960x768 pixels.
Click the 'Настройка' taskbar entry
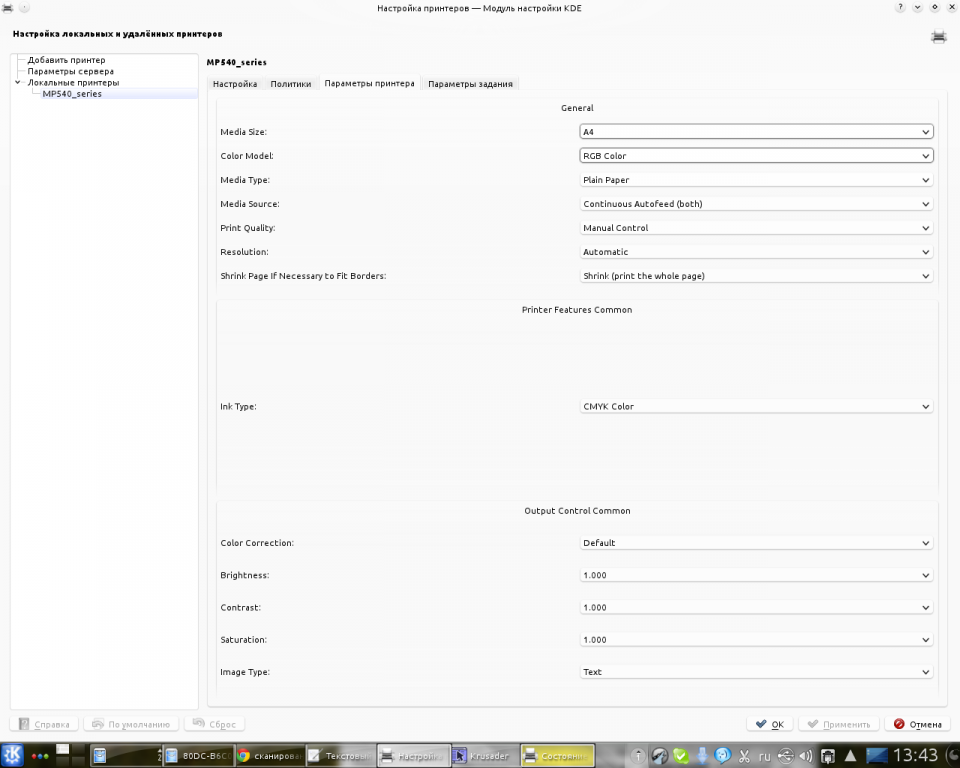pos(413,756)
